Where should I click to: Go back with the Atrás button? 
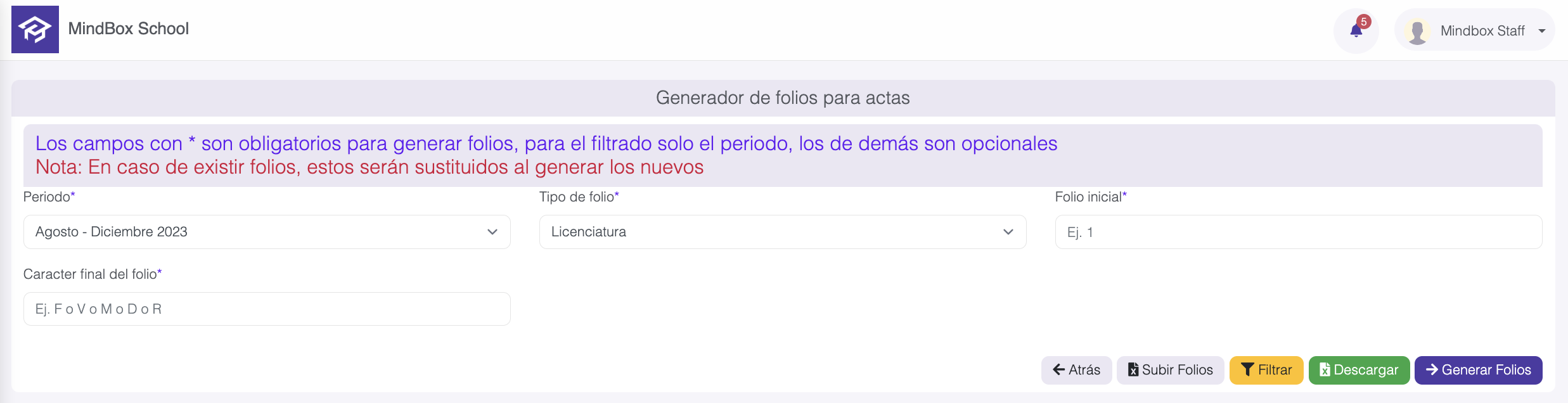[1076, 370]
